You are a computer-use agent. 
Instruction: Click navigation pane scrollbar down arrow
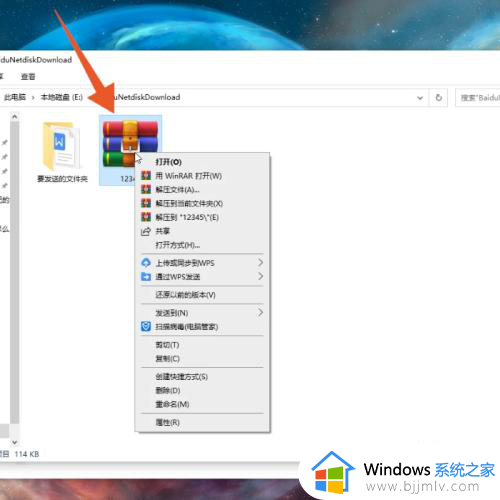[14, 442]
